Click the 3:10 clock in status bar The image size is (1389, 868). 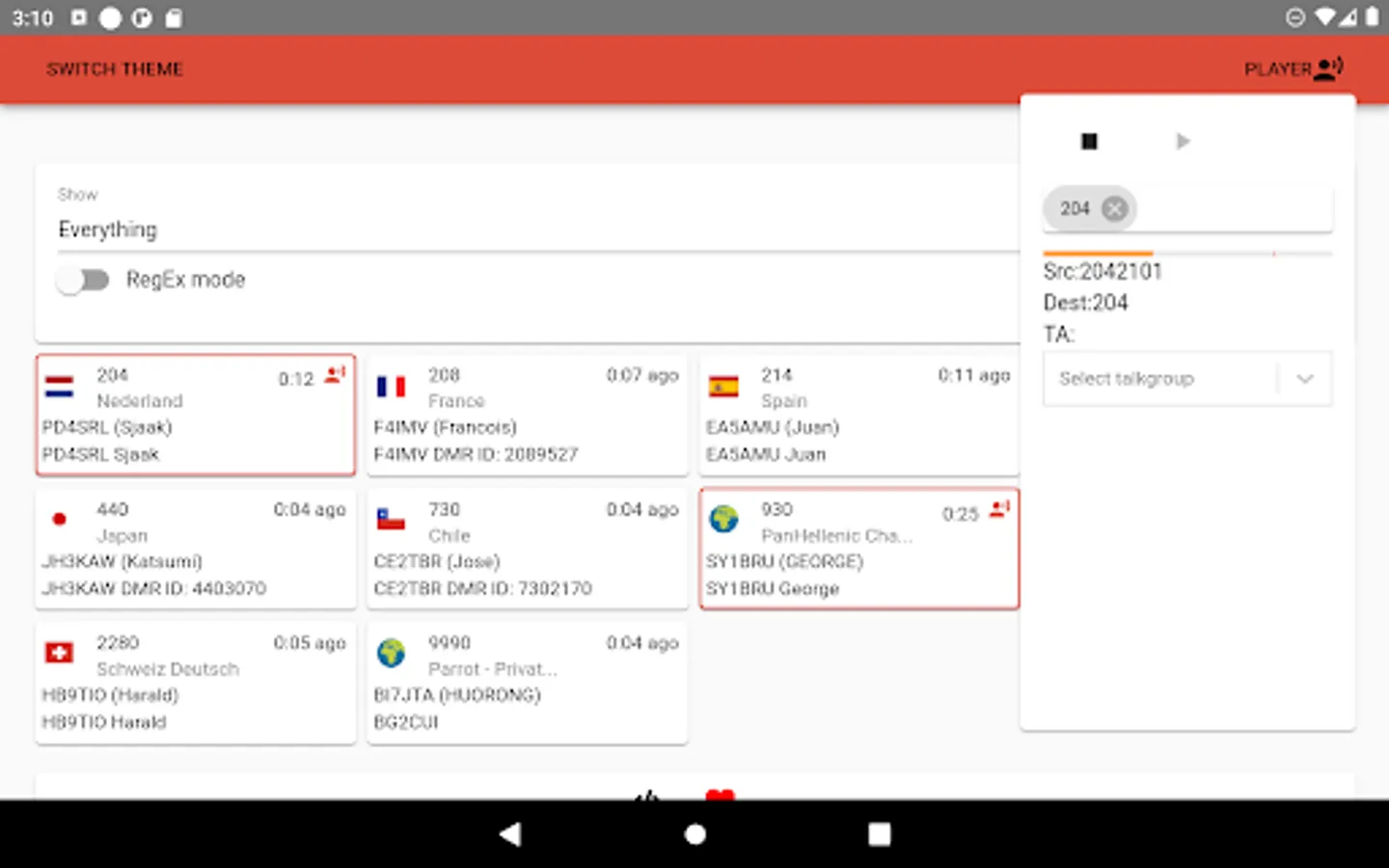tap(33, 17)
